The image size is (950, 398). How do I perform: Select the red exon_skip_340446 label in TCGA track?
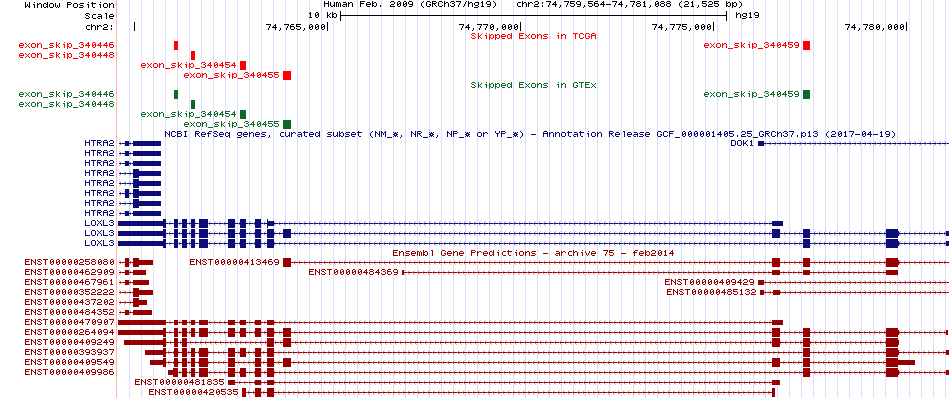[67, 45]
